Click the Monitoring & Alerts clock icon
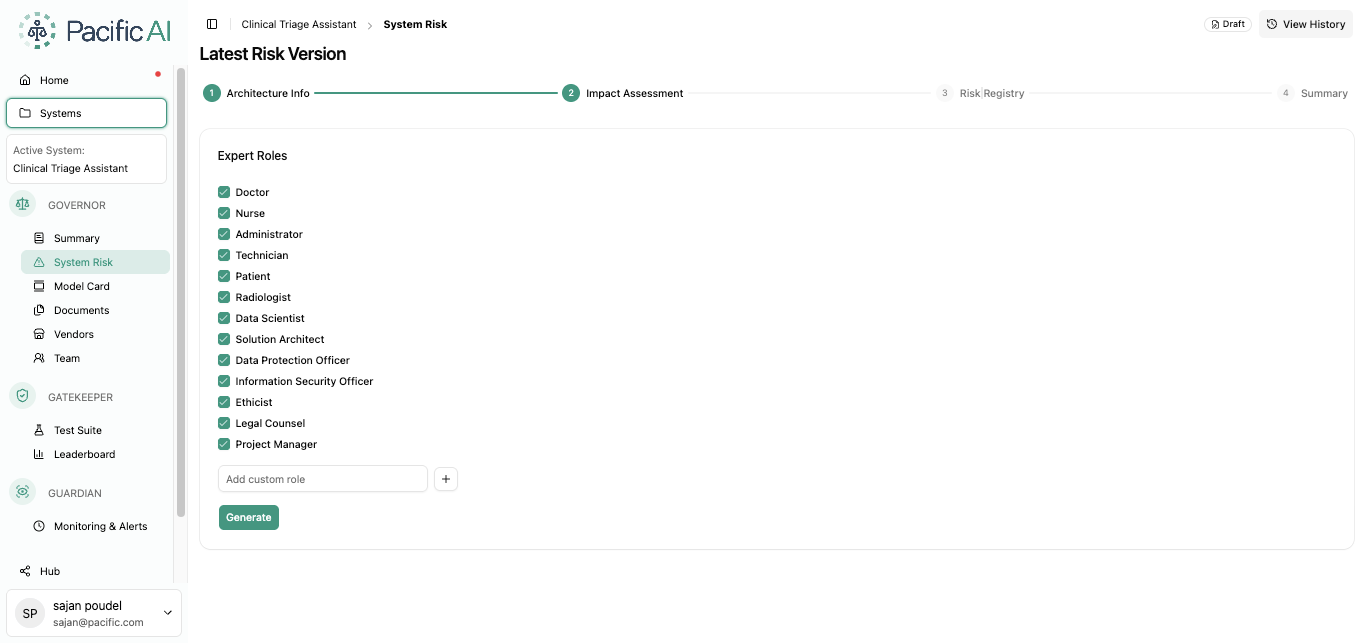This screenshot has height=643, width=1366. (x=39, y=526)
